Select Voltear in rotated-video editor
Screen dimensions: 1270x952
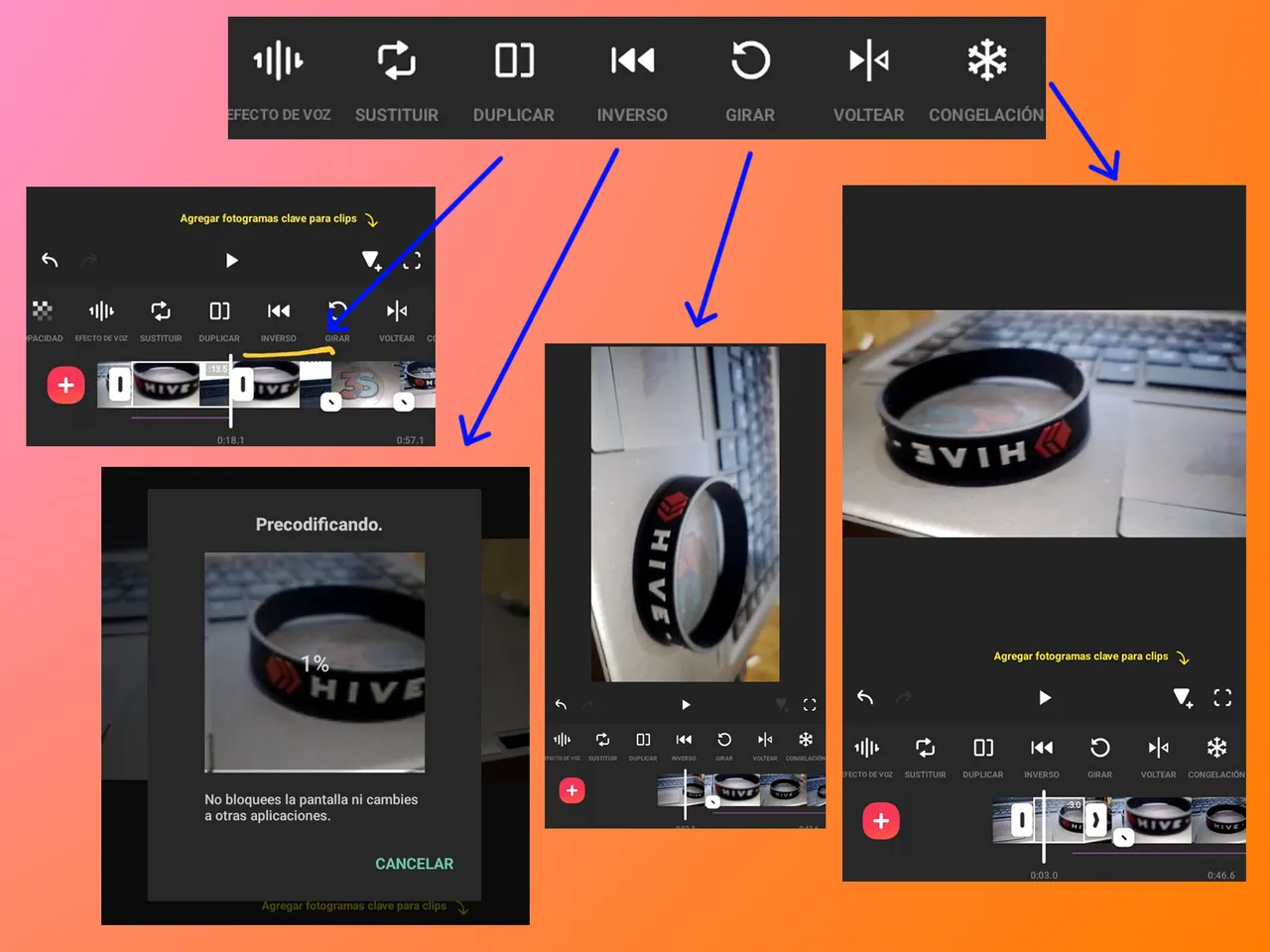[765, 747]
